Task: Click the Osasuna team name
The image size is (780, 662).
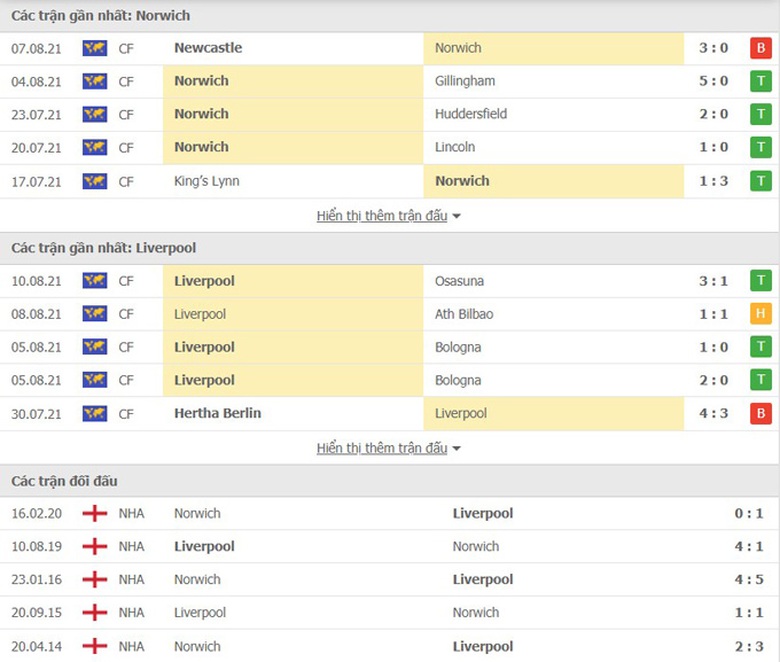Action: pos(460,281)
